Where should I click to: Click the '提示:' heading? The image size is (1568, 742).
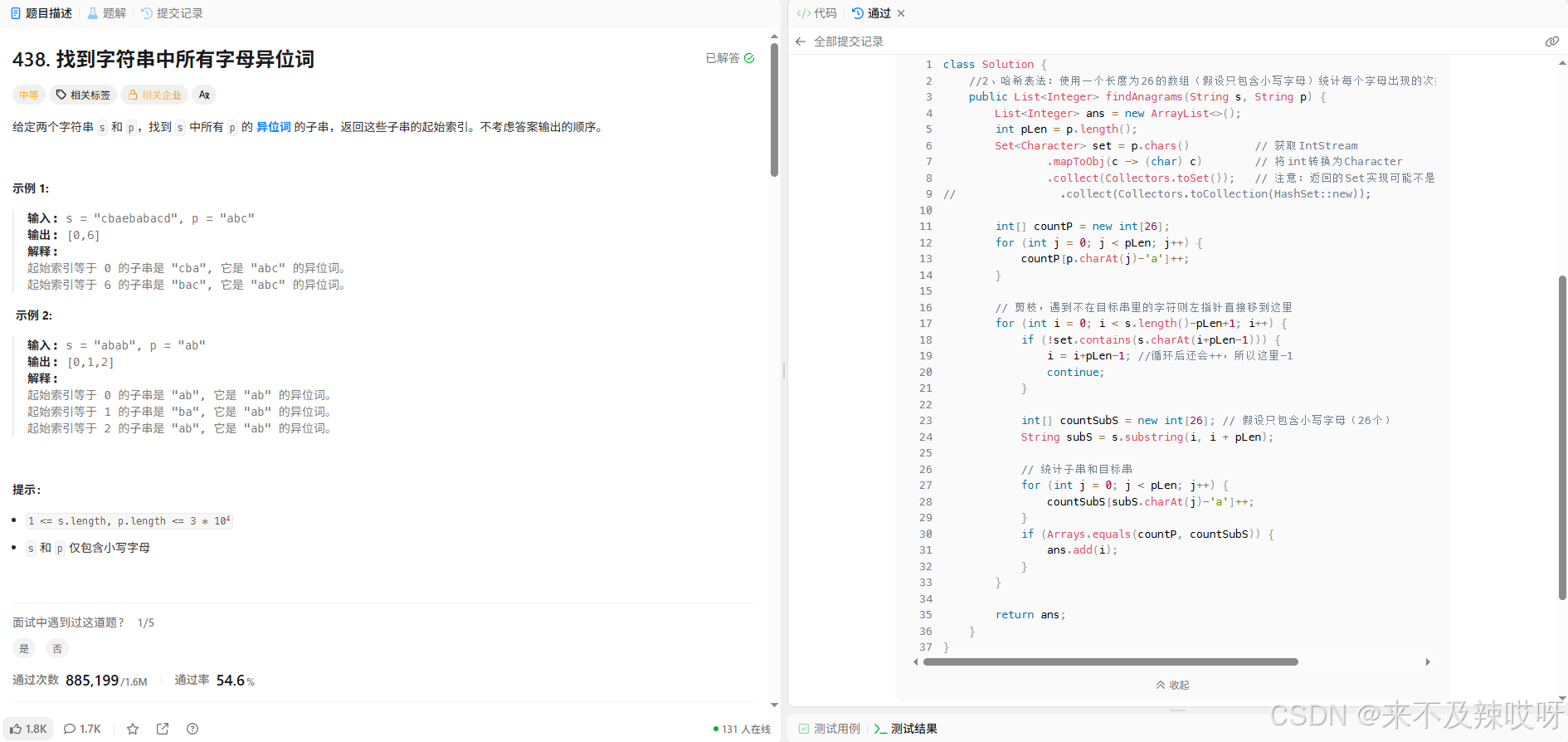tap(27, 490)
